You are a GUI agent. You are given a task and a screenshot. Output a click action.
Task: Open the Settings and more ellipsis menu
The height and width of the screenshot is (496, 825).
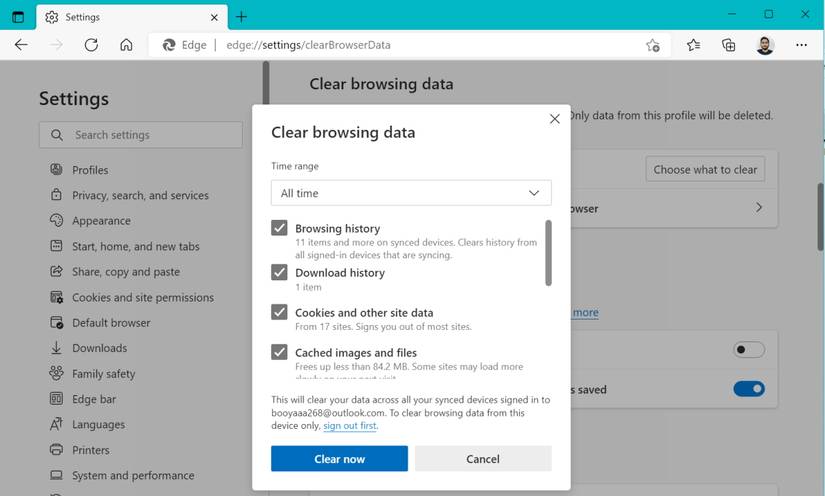tap(801, 45)
